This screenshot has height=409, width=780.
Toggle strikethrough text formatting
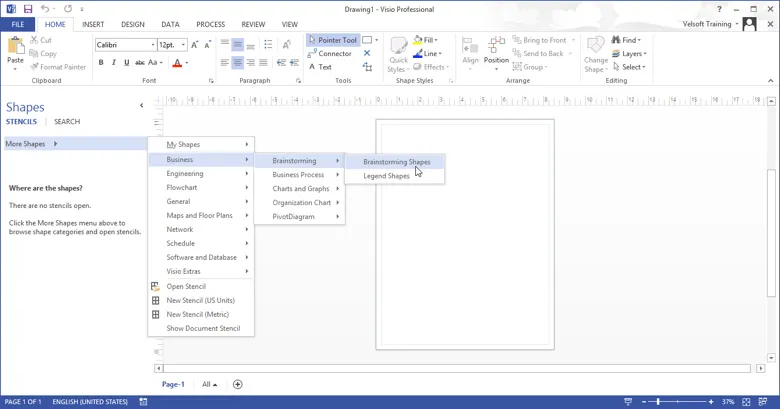[140, 62]
